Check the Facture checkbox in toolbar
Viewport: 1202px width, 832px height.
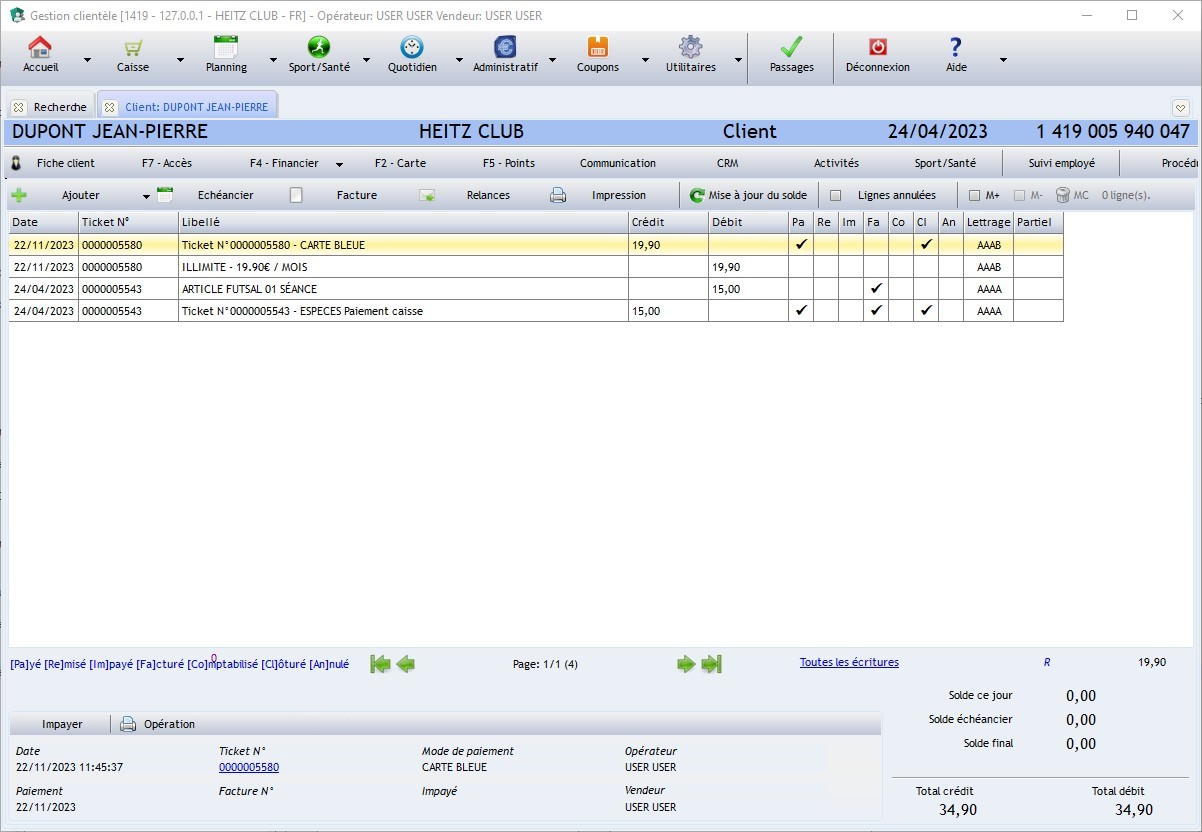click(x=296, y=194)
